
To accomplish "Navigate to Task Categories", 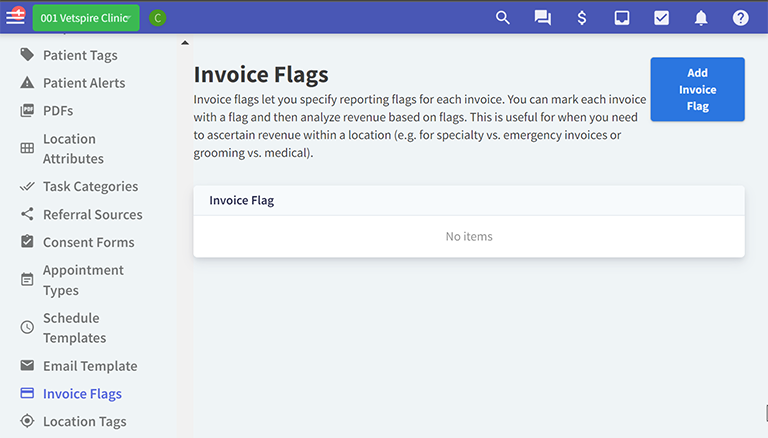I will 90,187.
